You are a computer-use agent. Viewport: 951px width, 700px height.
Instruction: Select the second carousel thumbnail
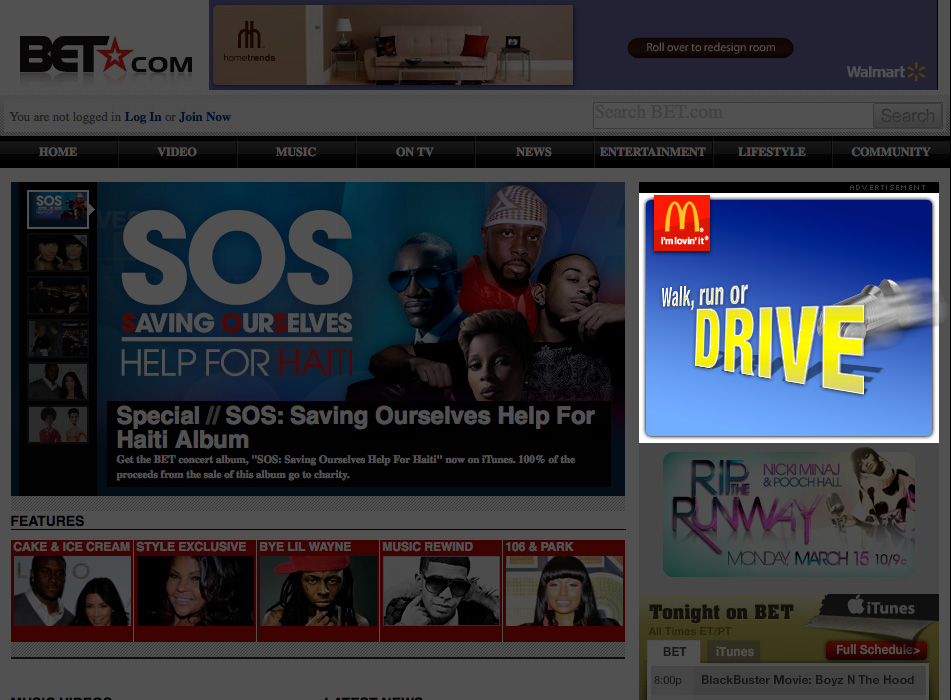(57, 253)
